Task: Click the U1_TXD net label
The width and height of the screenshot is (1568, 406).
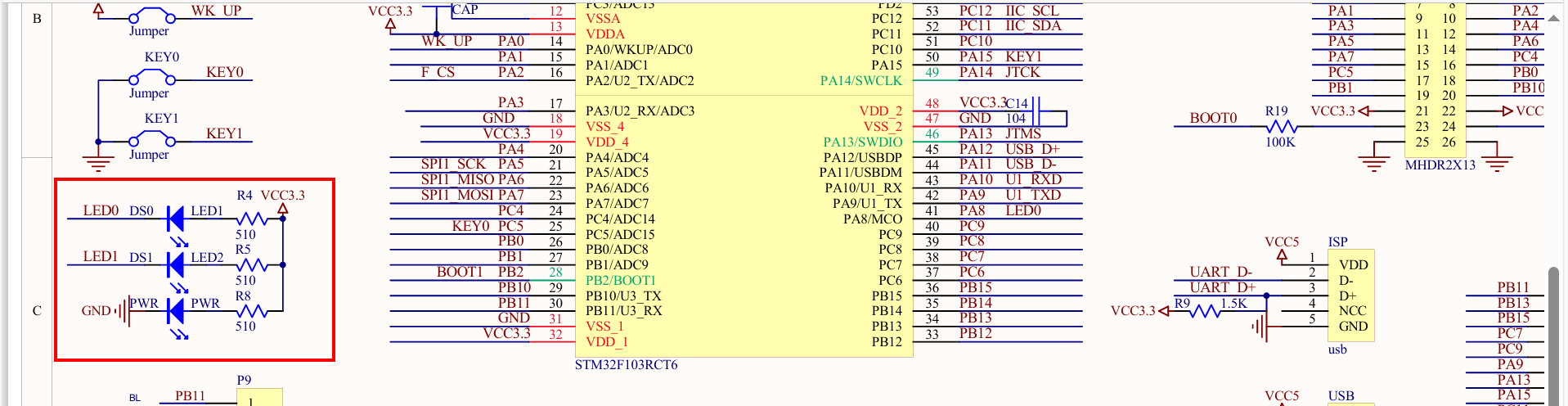Action: 1033,196
